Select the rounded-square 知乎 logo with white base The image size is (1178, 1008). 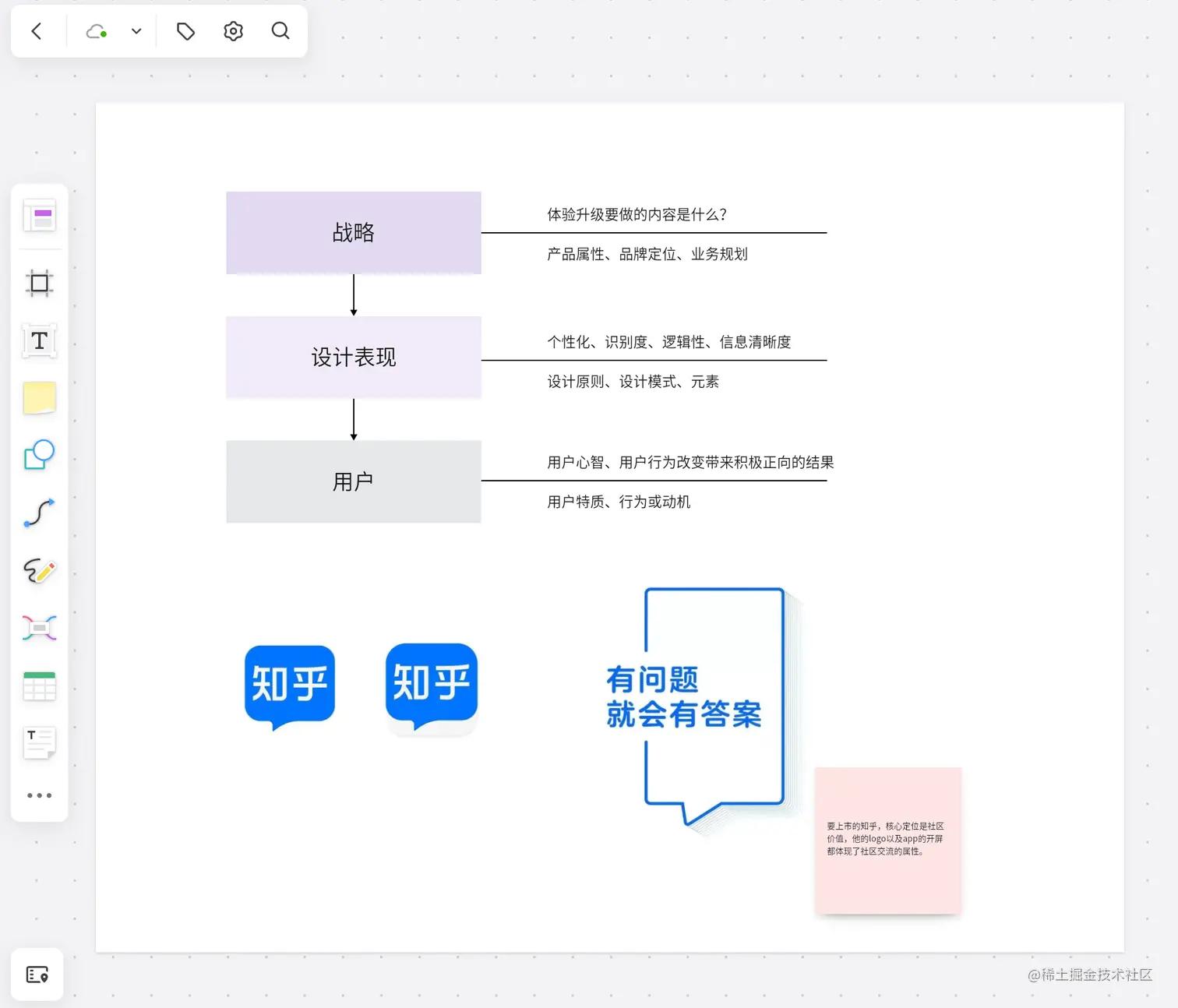click(432, 689)
